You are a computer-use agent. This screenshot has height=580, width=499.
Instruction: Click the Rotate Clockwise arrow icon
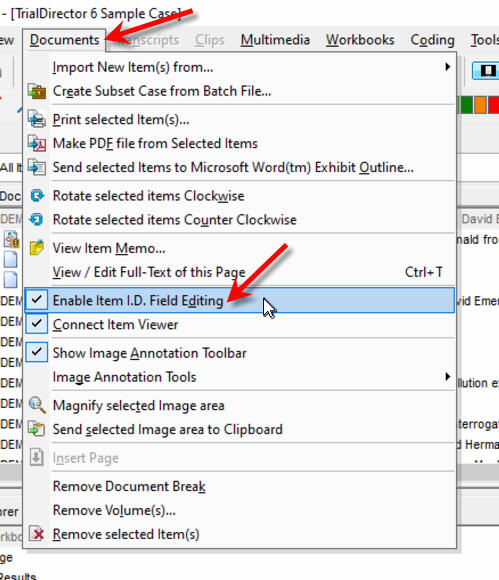click(37, 196)
